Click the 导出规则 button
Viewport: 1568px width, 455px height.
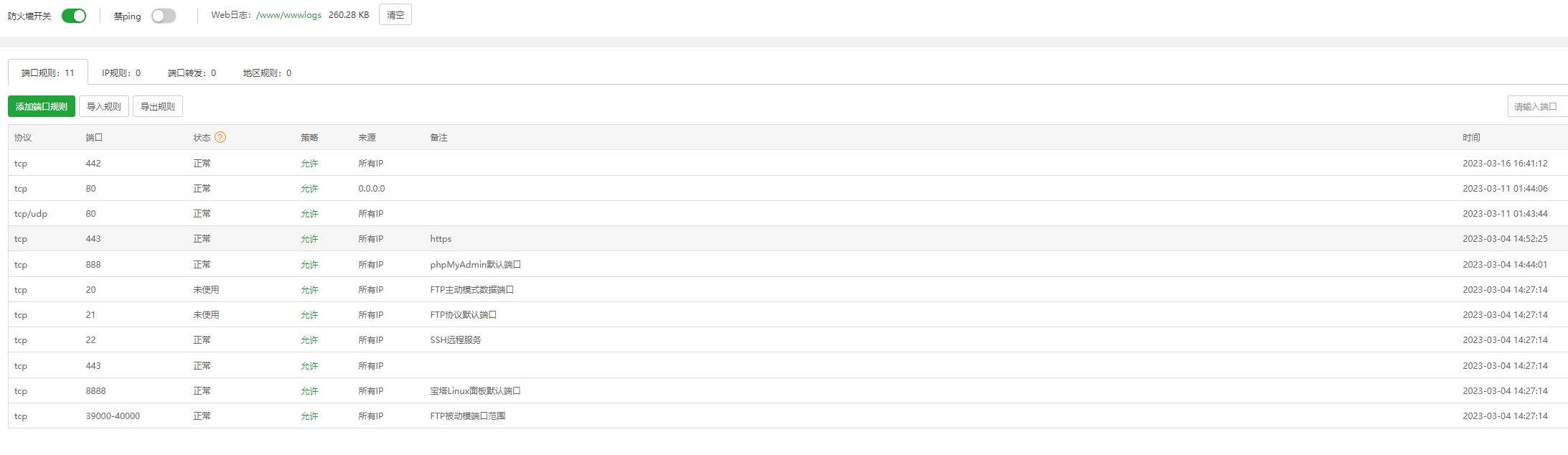click(158, 106)
